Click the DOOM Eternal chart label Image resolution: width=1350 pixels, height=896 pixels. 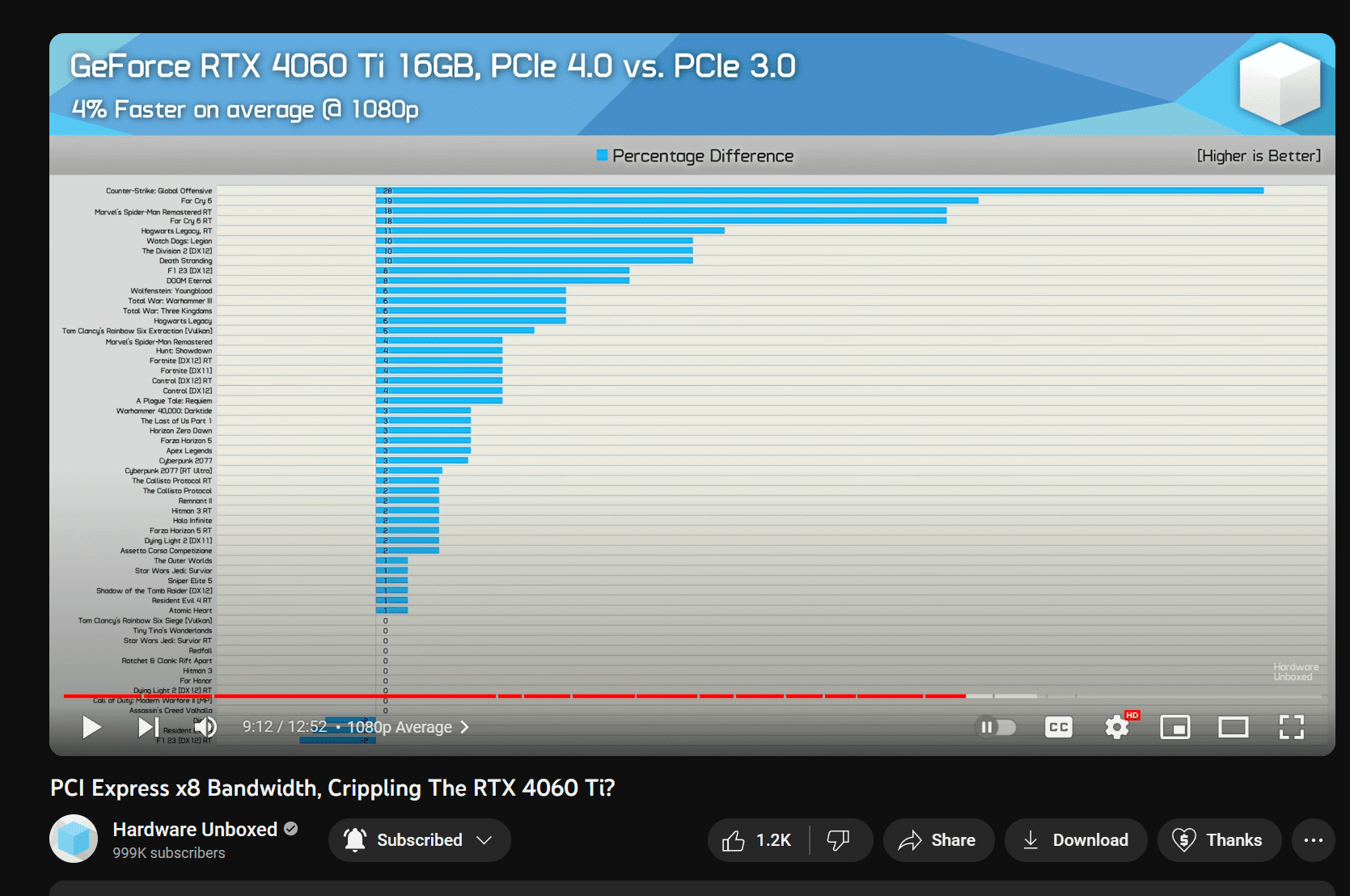(x=189, y=281)
